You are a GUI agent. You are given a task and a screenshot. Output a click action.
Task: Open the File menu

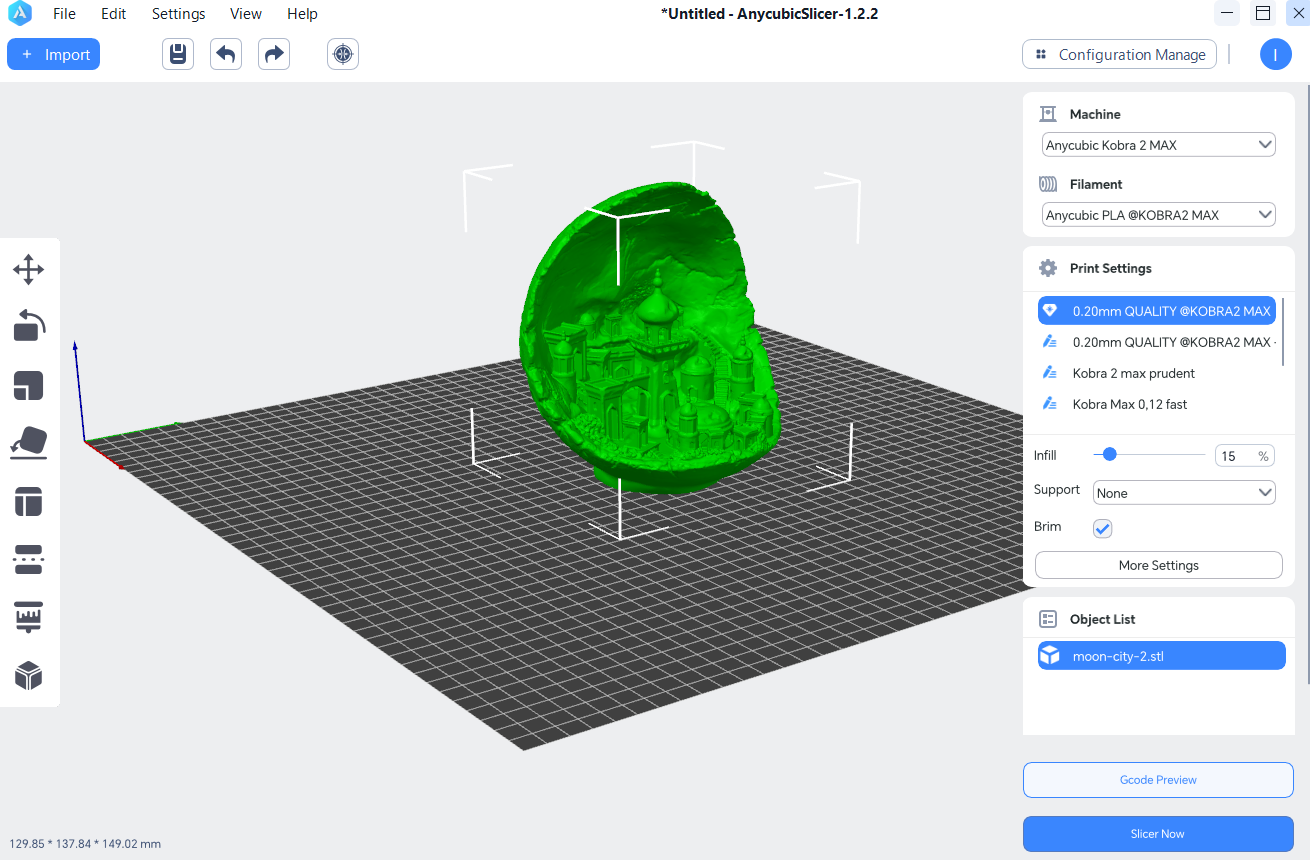click(64, 14)
